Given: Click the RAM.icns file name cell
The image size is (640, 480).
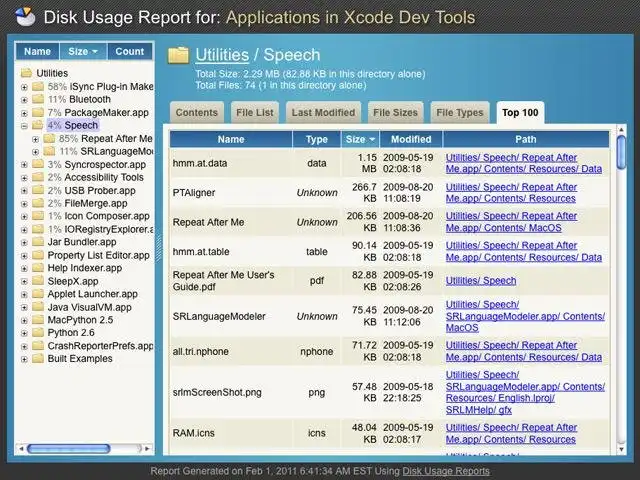Looking at the screenshot, I should click(231, 433).
